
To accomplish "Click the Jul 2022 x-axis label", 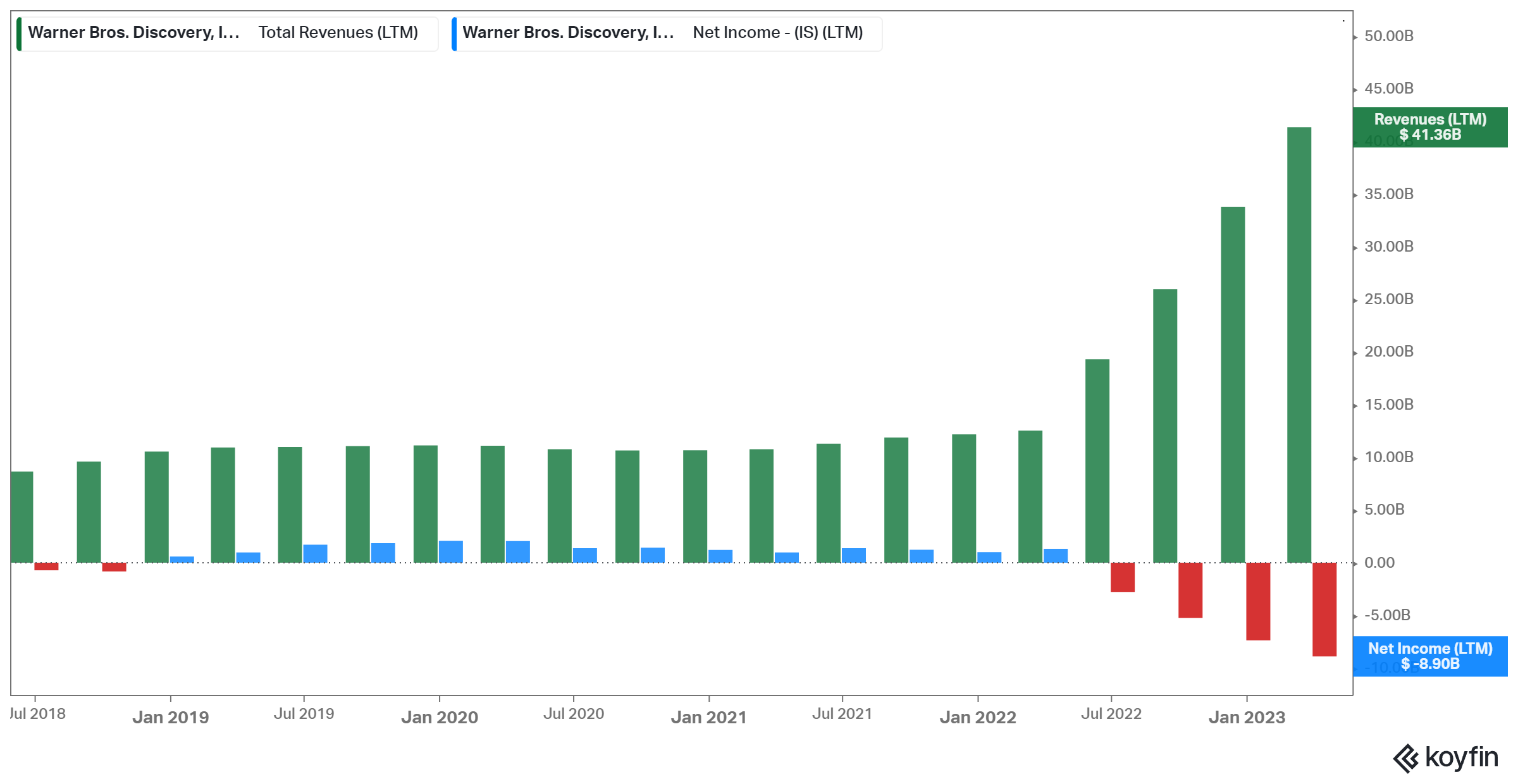I will tap(1111, 714).
